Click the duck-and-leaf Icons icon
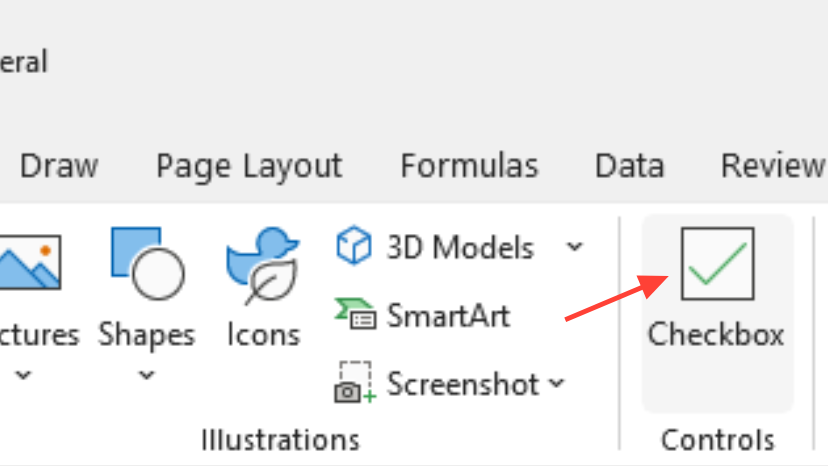This screenshot has height=466, width=828. [x=262, y=265]
